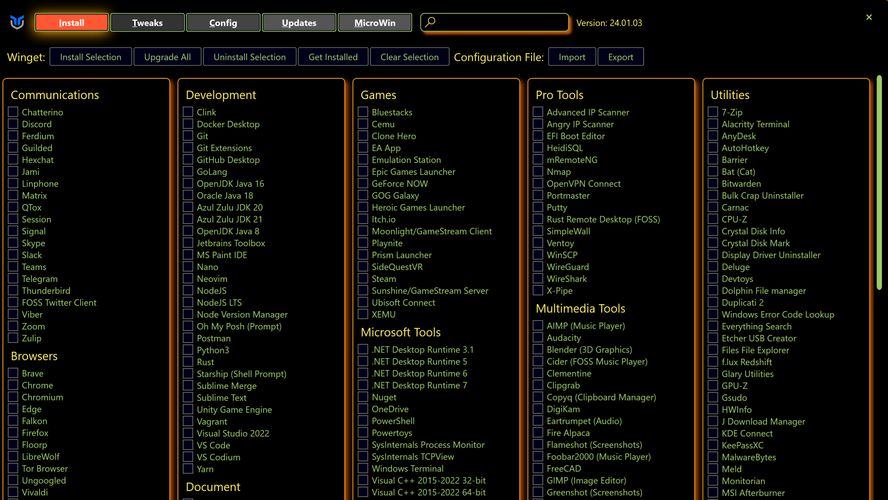This screenshot has width=888, height=500.
Task: Click Get Installed button
Action: [333, 57]
